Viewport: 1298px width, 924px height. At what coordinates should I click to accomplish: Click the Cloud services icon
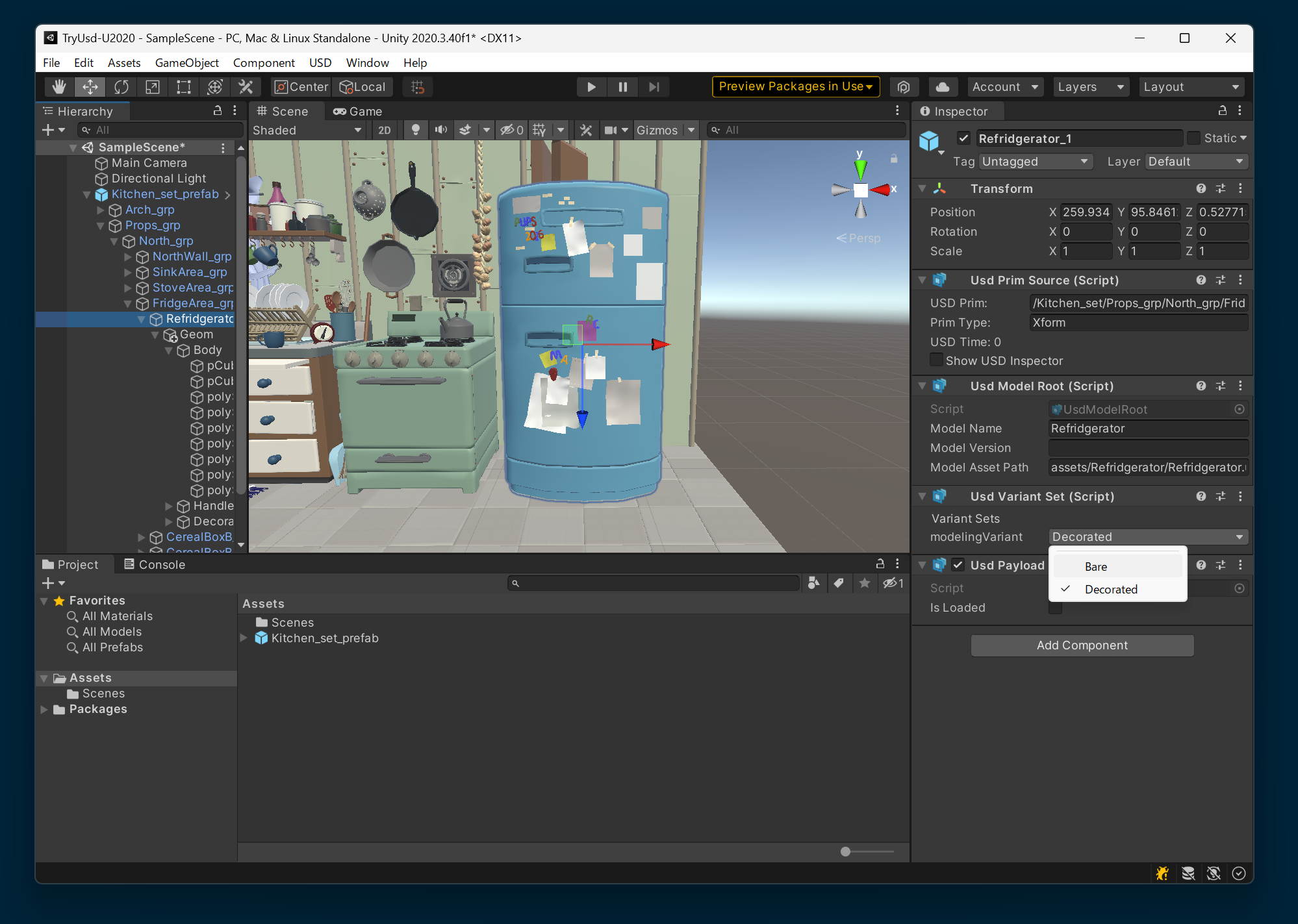943,87
